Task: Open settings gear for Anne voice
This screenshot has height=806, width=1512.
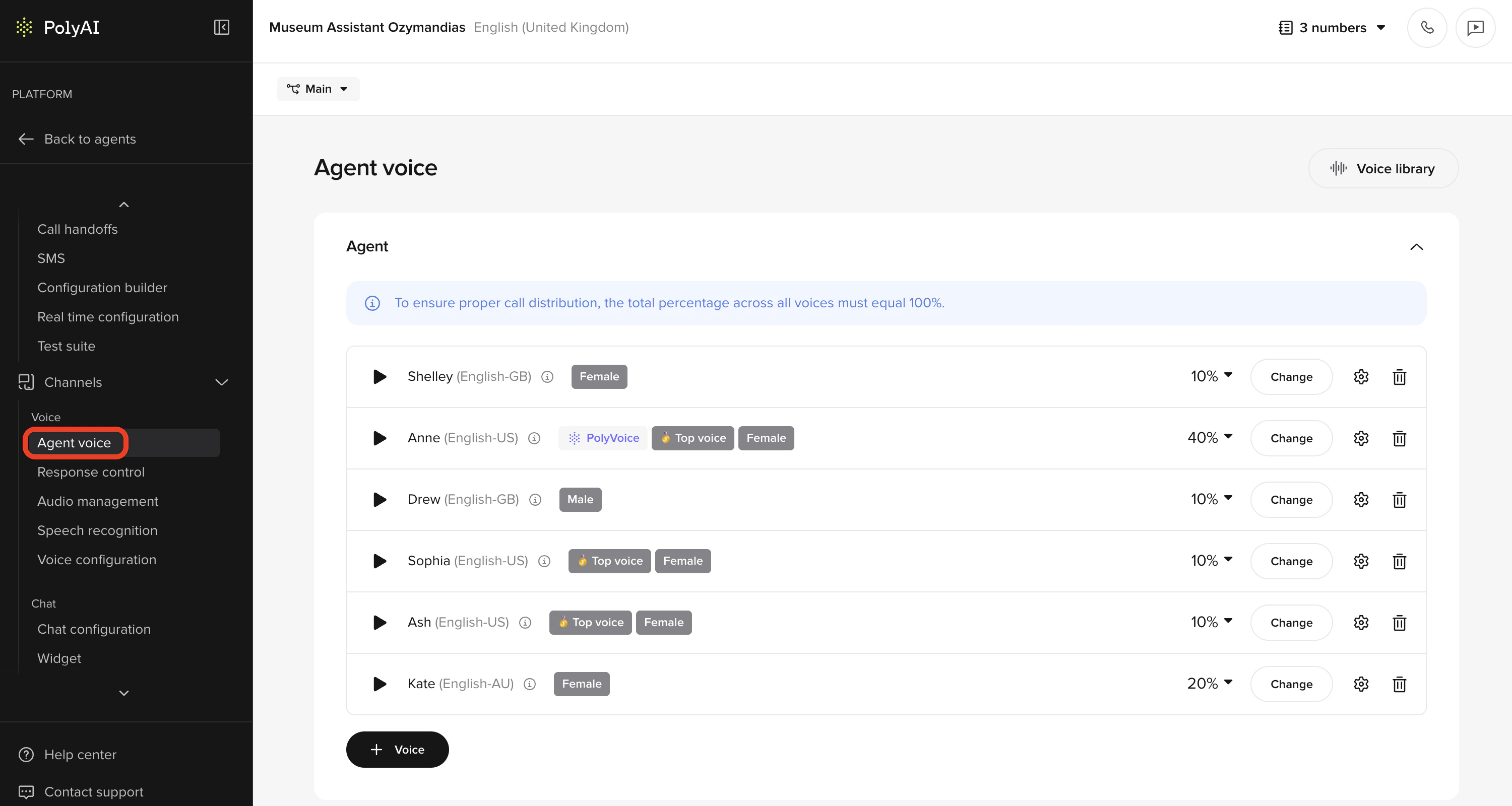Action: coord(1361,438)
